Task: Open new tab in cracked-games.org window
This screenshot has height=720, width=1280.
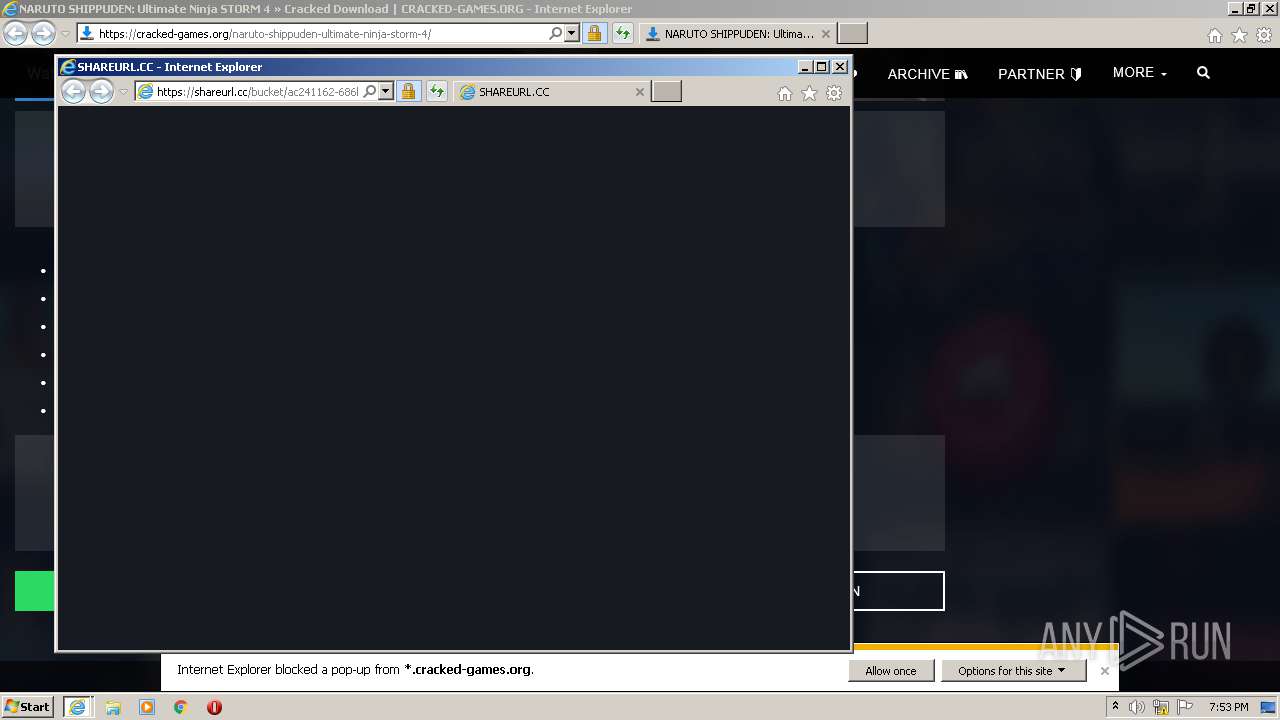Action: 852,34
